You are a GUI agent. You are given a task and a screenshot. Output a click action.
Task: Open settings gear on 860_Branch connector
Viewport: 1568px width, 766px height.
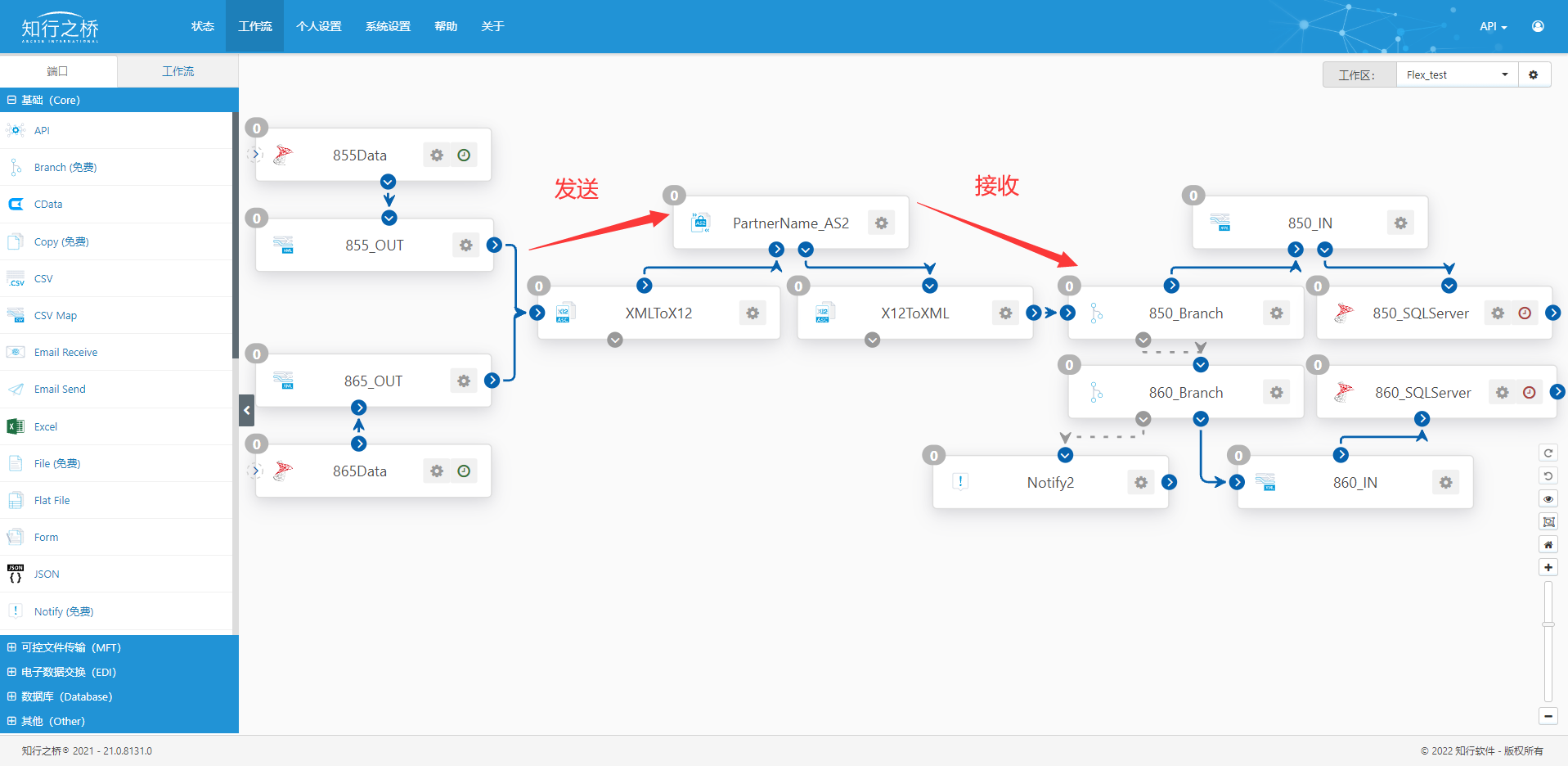pos(1276,392)
